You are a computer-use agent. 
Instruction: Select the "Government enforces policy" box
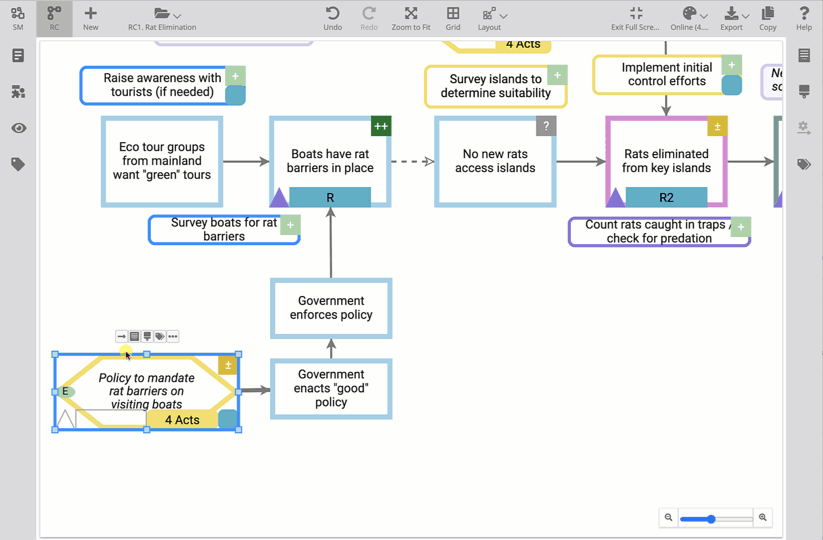coord(331,308)
